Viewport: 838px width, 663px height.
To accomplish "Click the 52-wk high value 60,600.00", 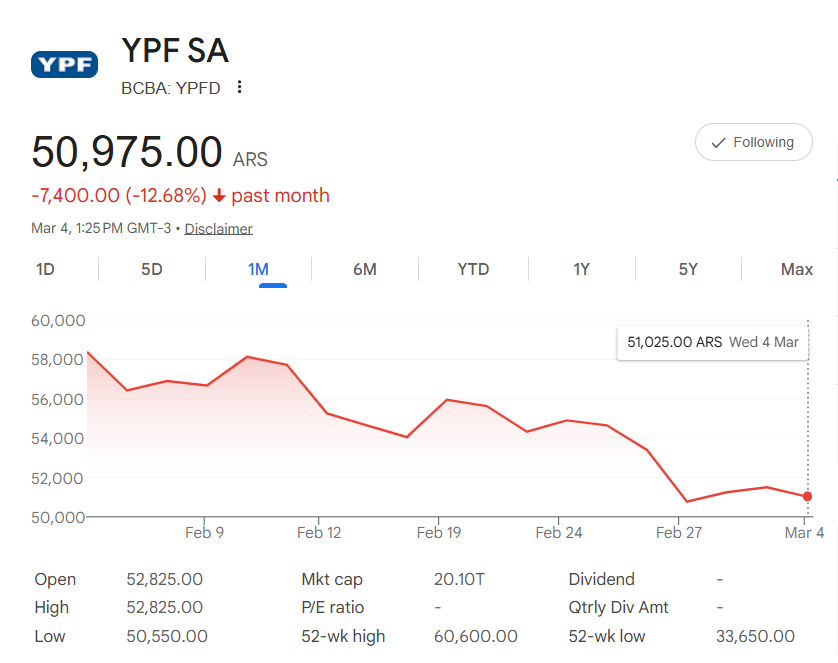I will (476, 636).
